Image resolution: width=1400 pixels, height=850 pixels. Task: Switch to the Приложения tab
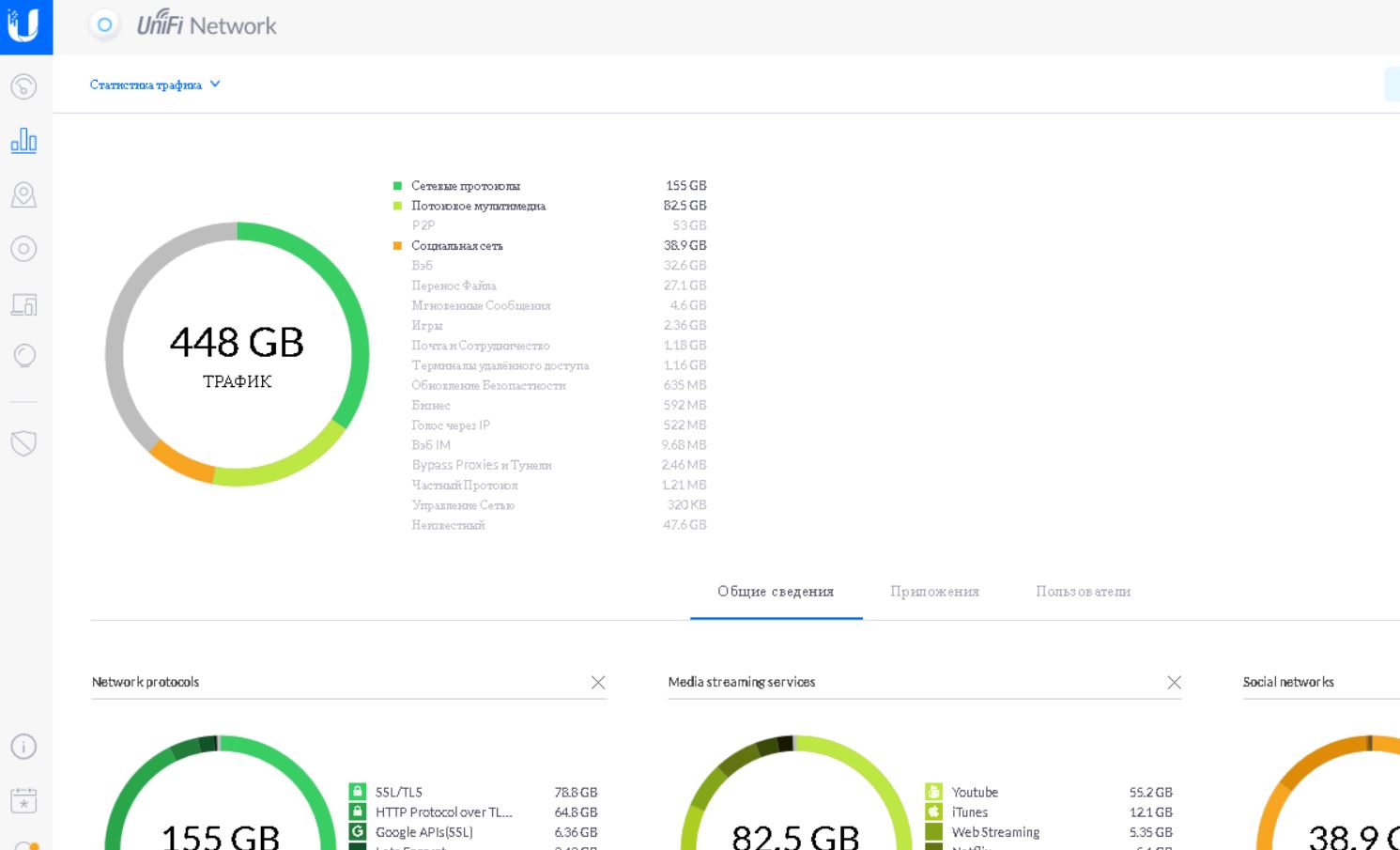click(934, 592)
